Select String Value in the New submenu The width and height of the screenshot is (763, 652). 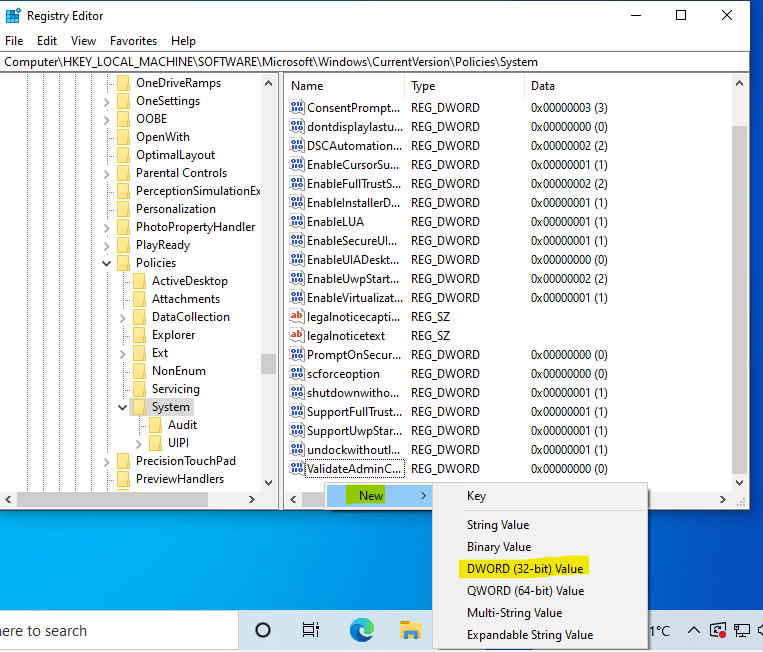(497, 525)
